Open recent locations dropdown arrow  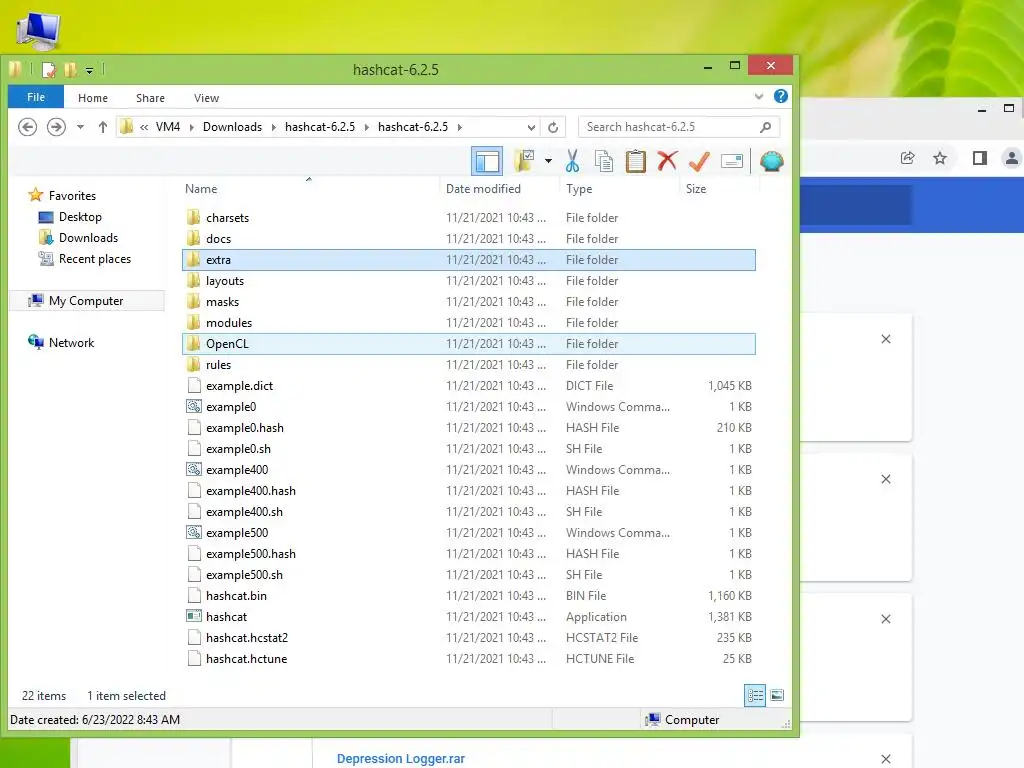pos(80,127)
